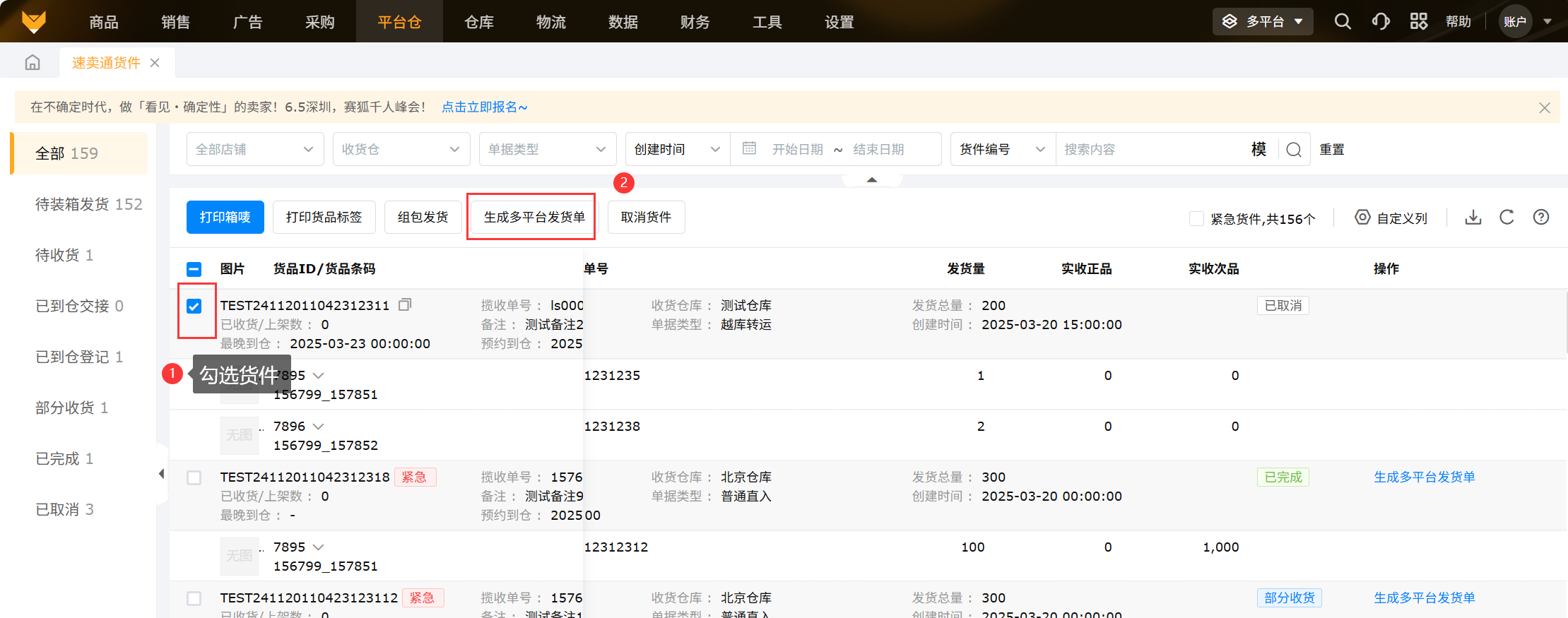This screenshot has width=1568, height=618.
Task: Click the search magnifier icon in top bar
Action: point(1343,21)
